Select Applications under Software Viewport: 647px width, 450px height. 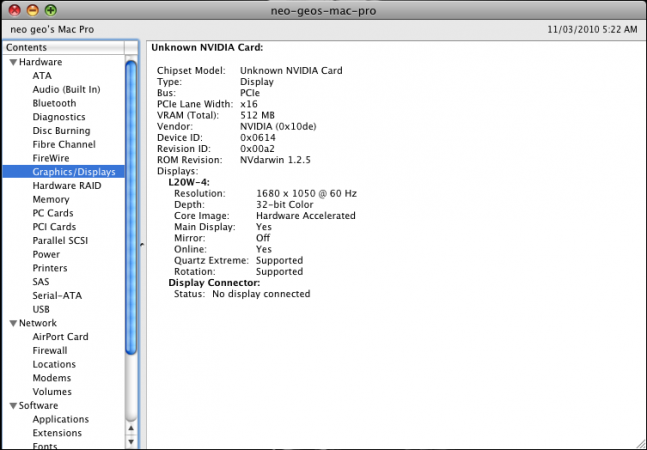(61, 419)
